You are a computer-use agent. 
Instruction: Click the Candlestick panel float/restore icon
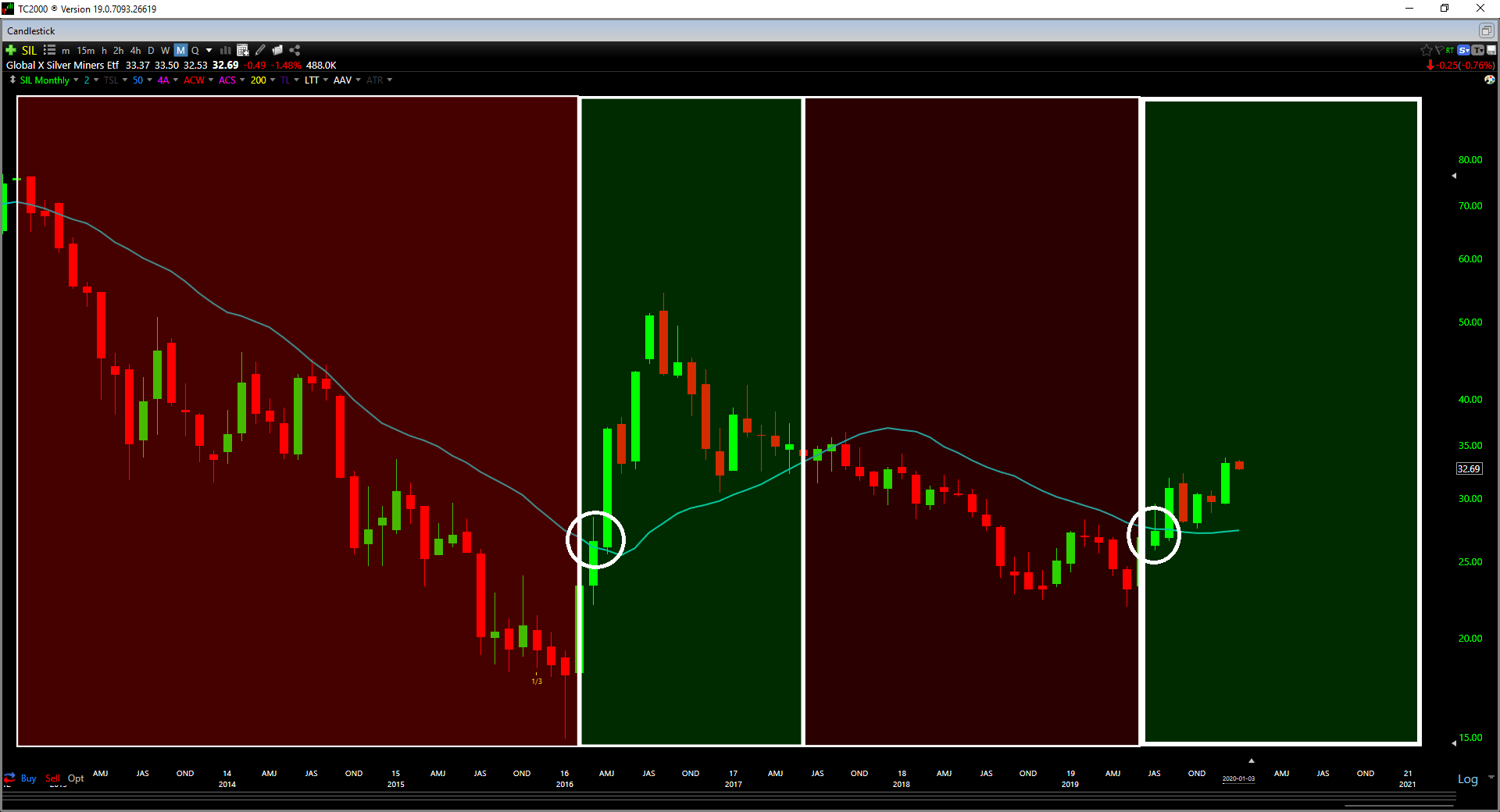1486,30
